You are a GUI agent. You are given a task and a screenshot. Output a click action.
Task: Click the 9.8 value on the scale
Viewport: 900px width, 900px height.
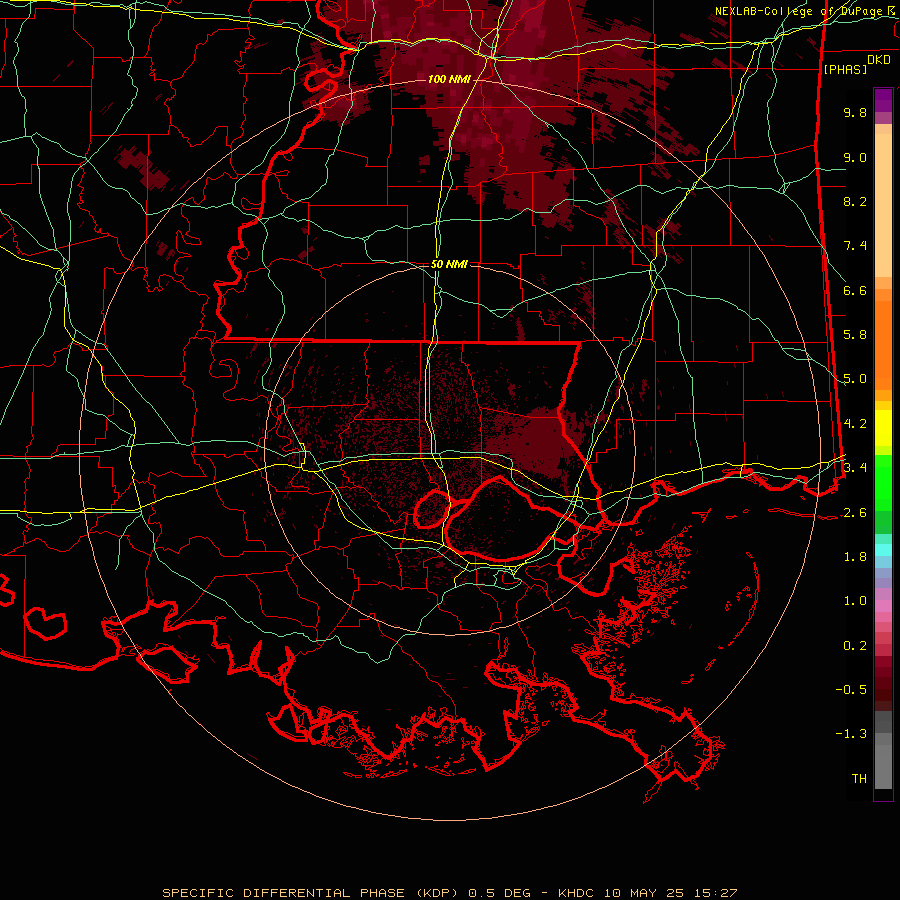pyautogui.click(x=855, y=112)
